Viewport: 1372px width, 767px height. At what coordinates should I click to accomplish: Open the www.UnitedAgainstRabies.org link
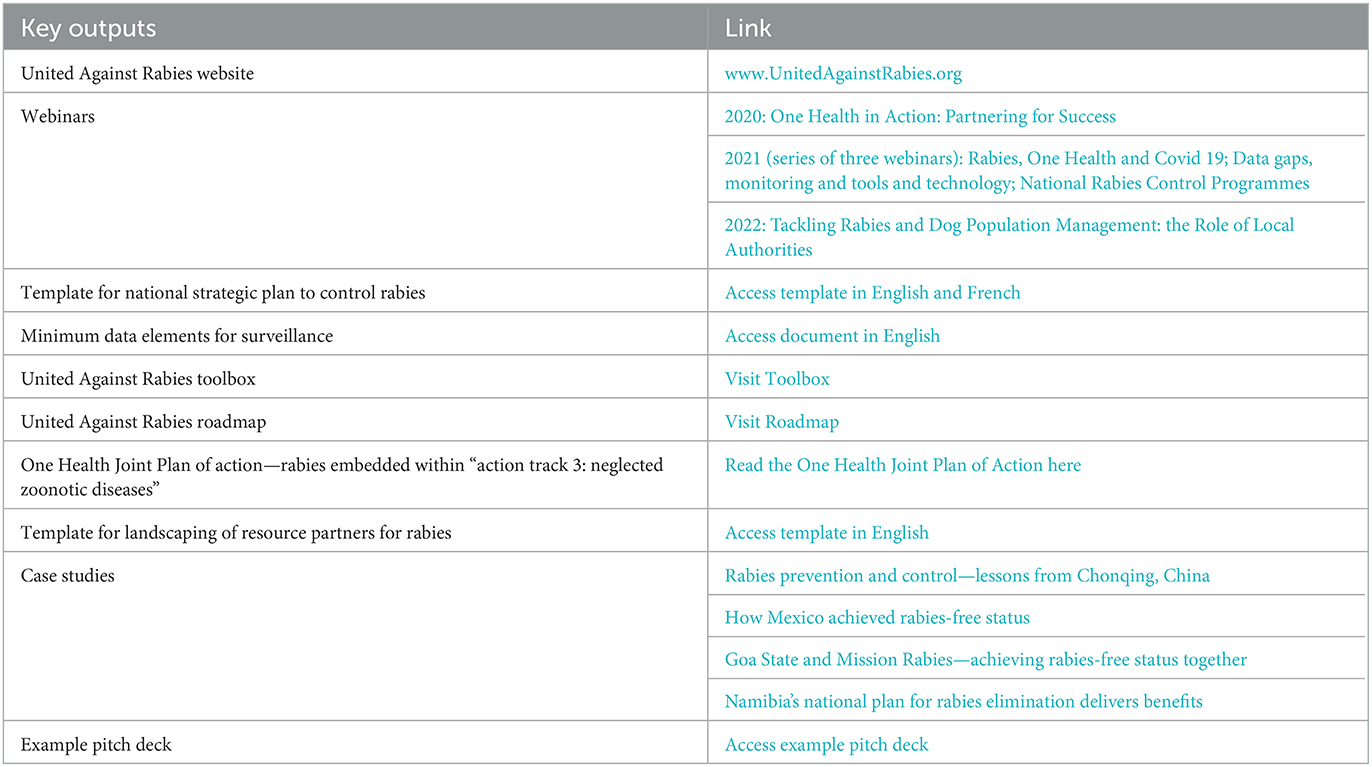tap(843, 73)
